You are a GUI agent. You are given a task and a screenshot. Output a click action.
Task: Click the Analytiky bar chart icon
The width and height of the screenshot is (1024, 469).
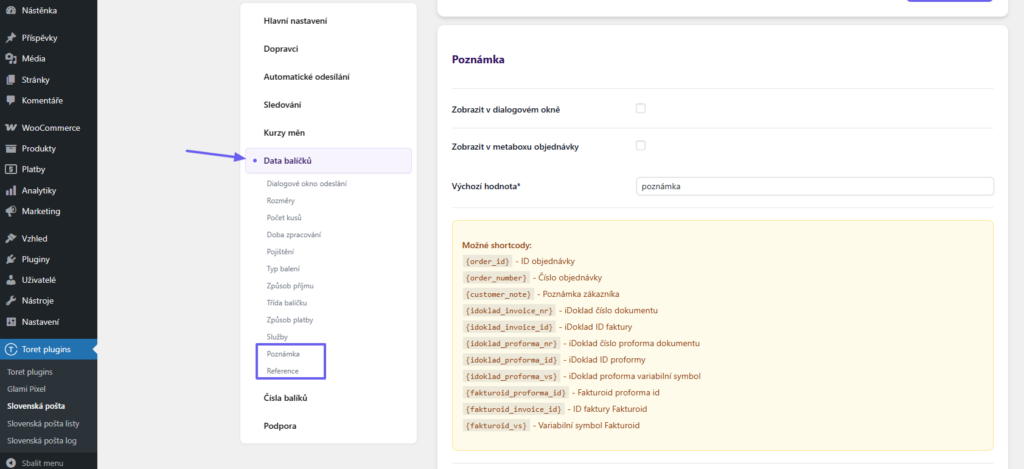10,191
